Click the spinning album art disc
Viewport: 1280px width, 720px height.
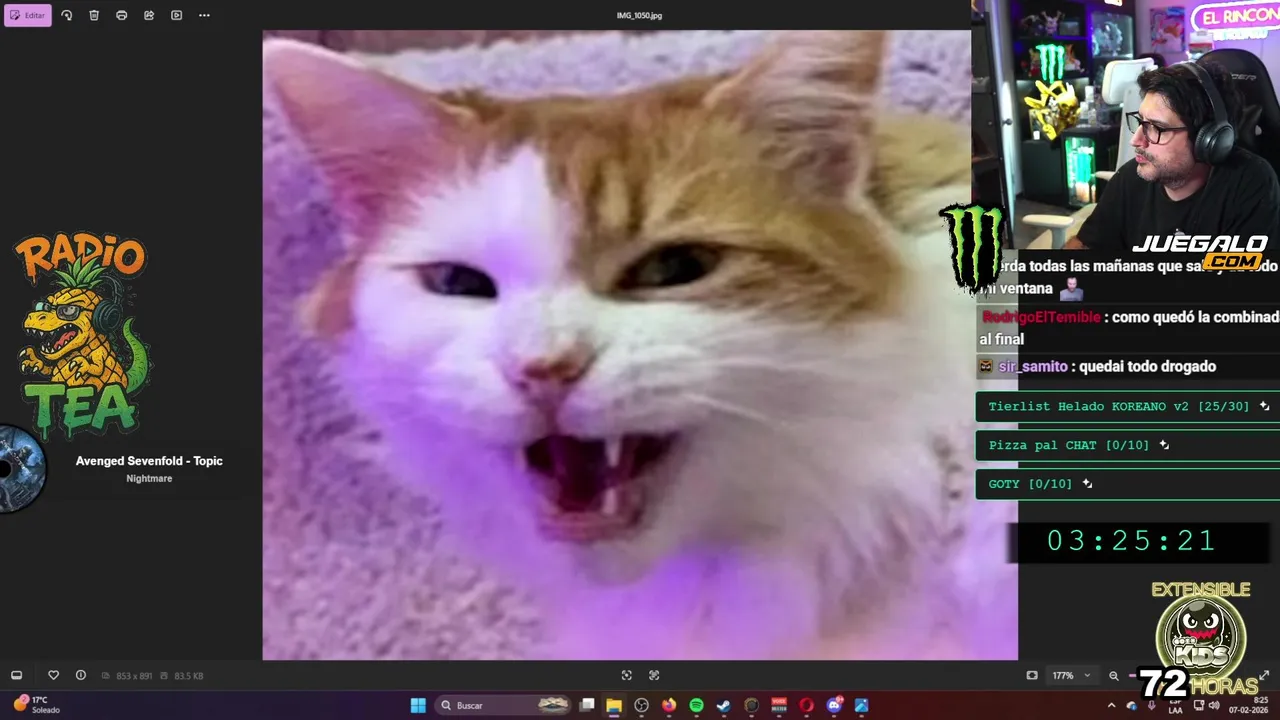[20, 469]
